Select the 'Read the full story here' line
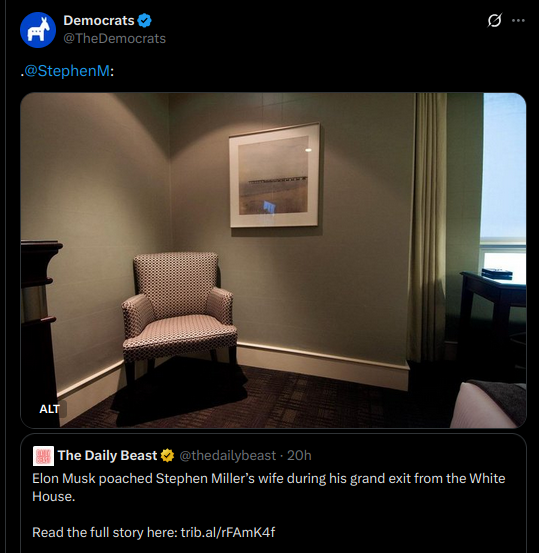539x553 pixels. (x=153, y=532)
